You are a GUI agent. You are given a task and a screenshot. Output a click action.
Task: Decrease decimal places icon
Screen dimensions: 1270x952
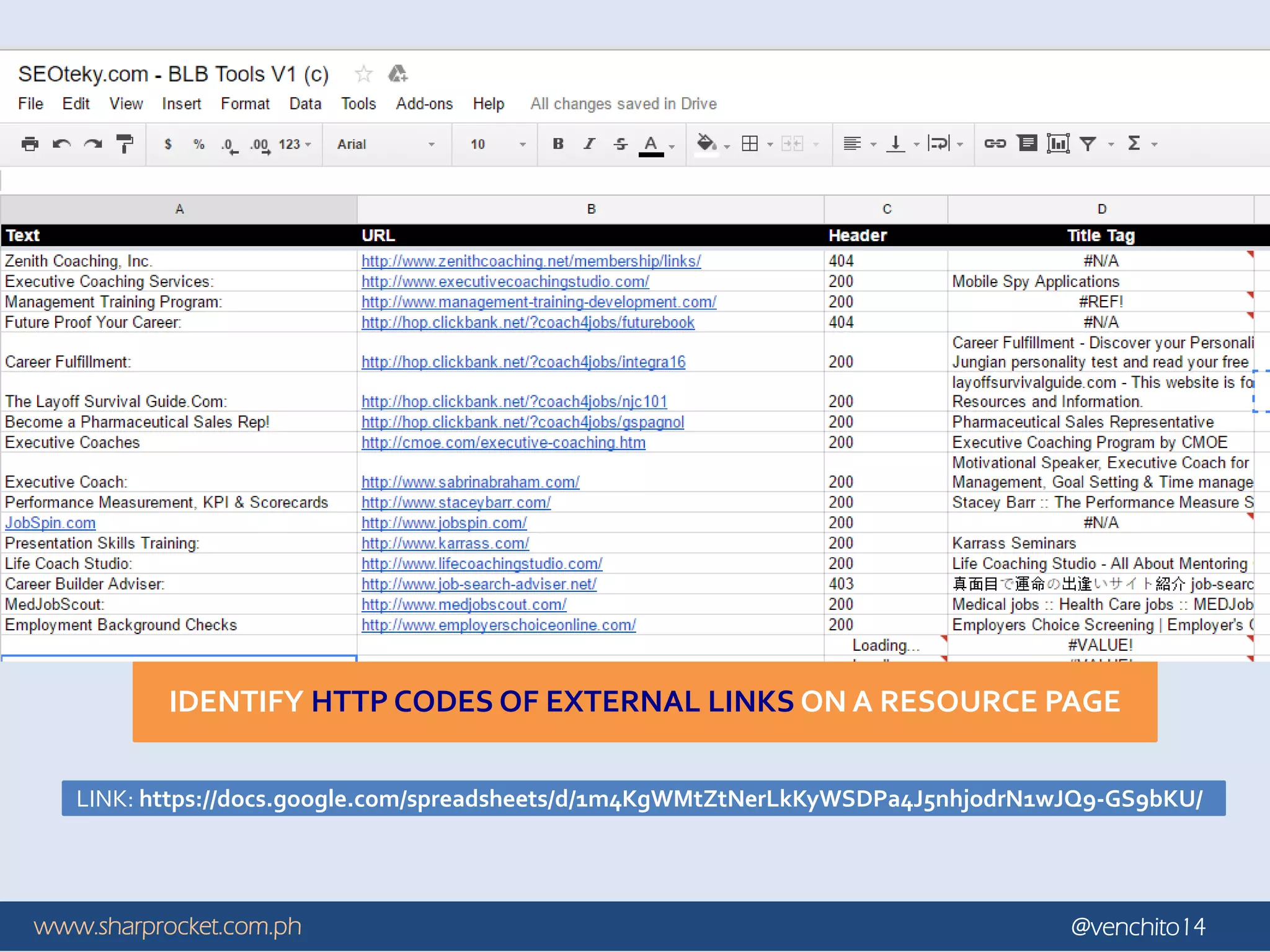(x=229, y=146)
